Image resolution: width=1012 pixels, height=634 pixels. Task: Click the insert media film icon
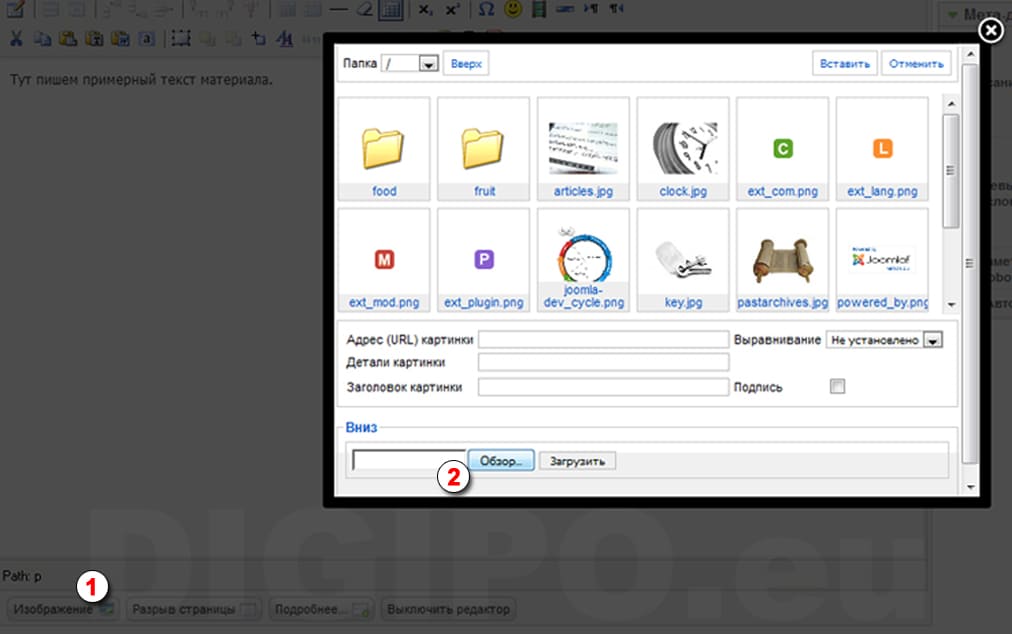click(540, 10)
